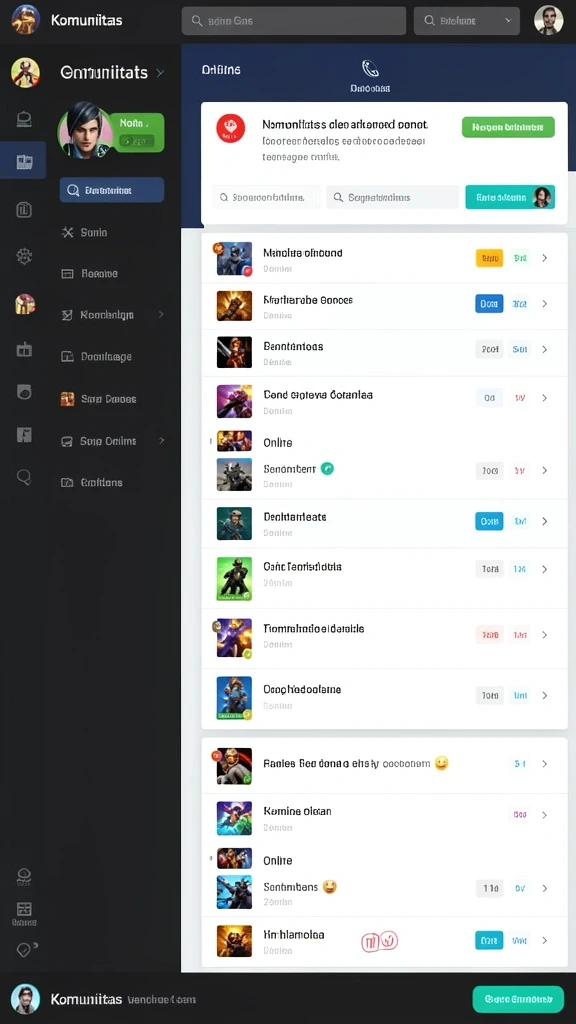Select the monitor icon in the left rail
Screen dimensions: 576x1024
[24, 119]
